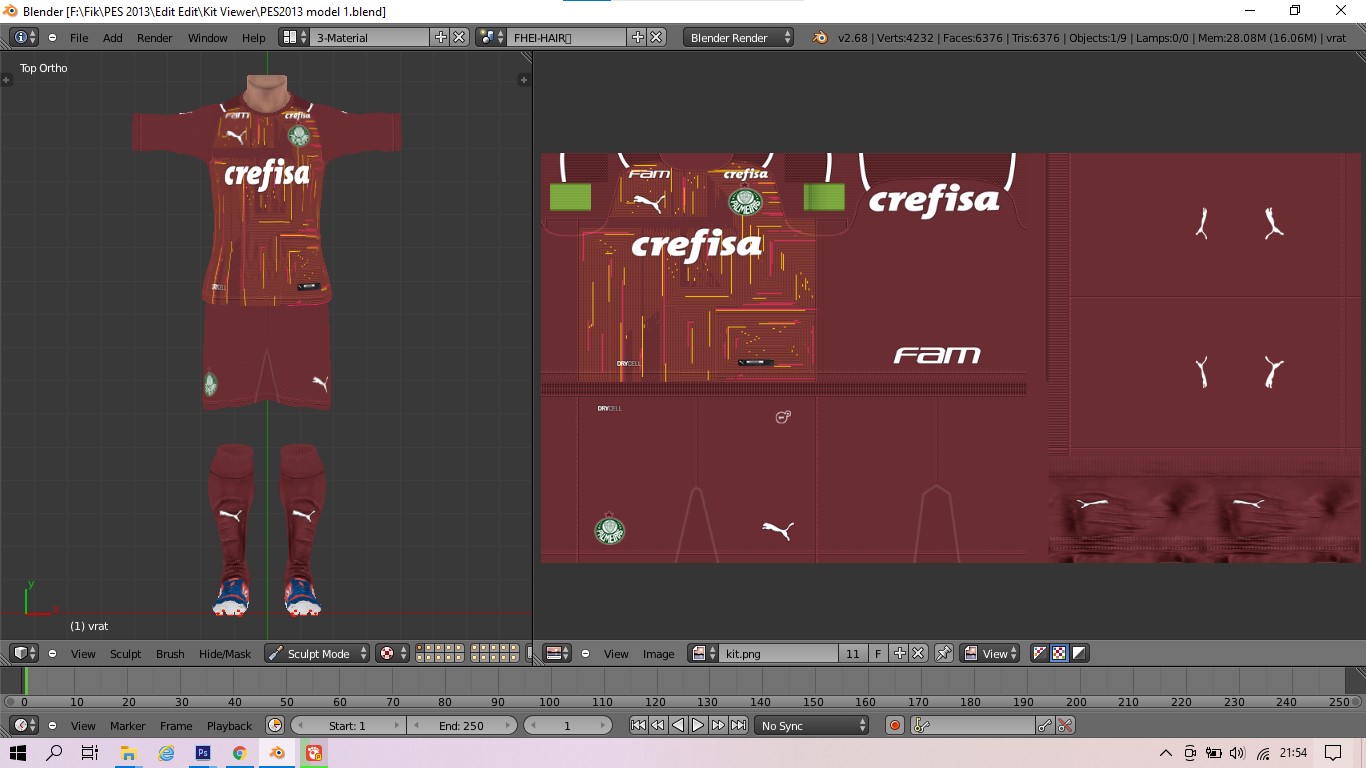Screen dimensions: 1366x768
Task: Play the animation forward
Action: [x=698, y=725]
